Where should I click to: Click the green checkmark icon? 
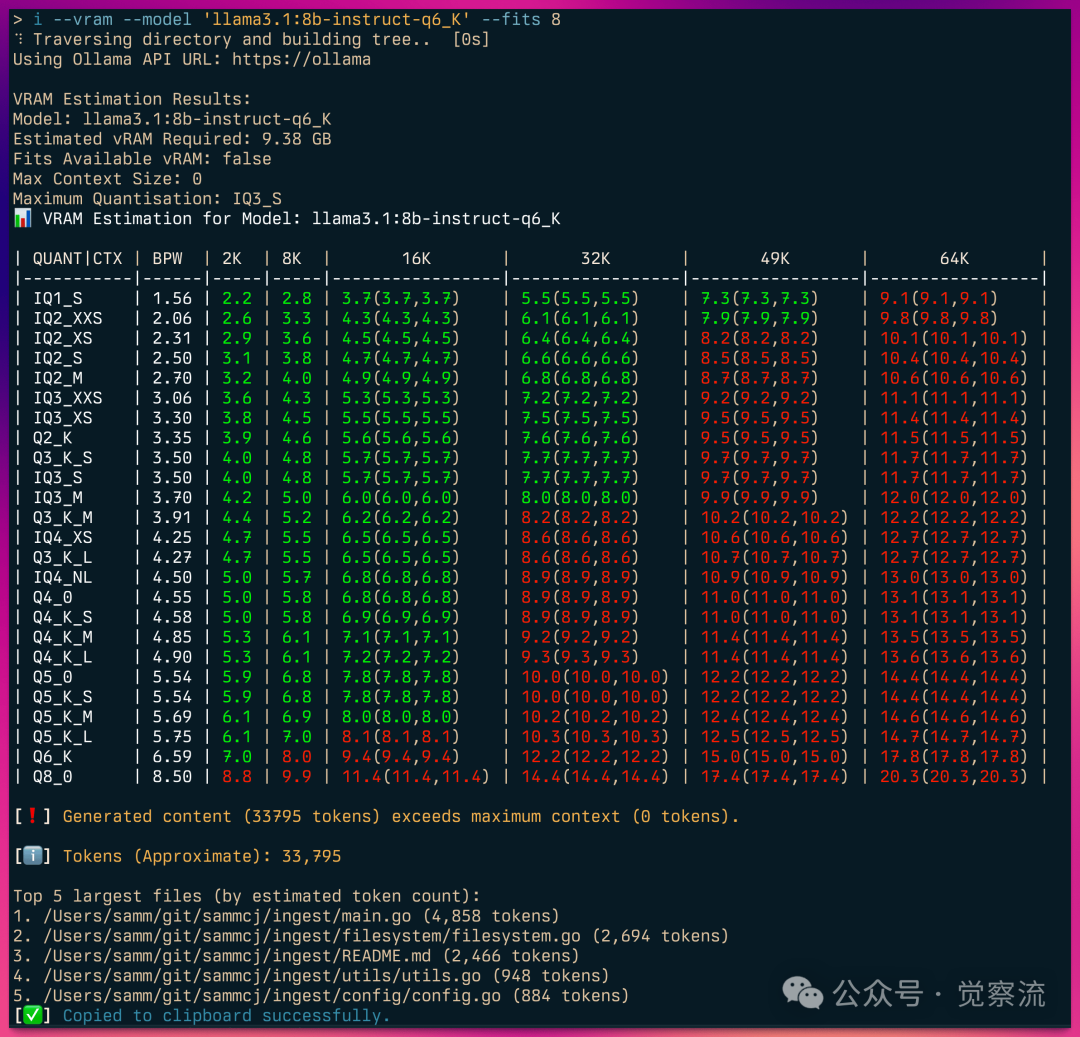[32, 1015]
